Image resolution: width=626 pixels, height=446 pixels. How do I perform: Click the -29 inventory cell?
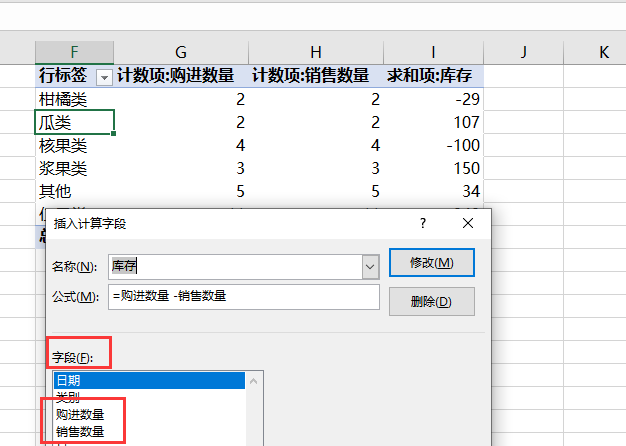pos(433,99)
